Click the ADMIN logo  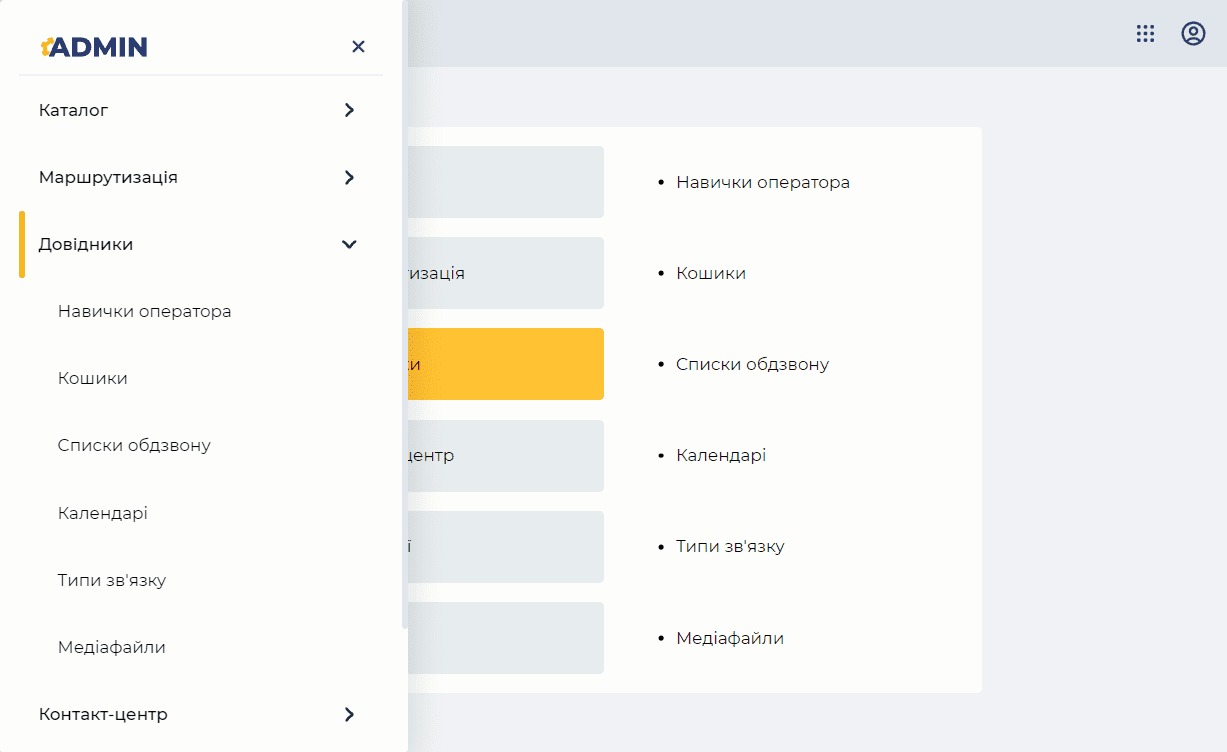tap(94, 46)
